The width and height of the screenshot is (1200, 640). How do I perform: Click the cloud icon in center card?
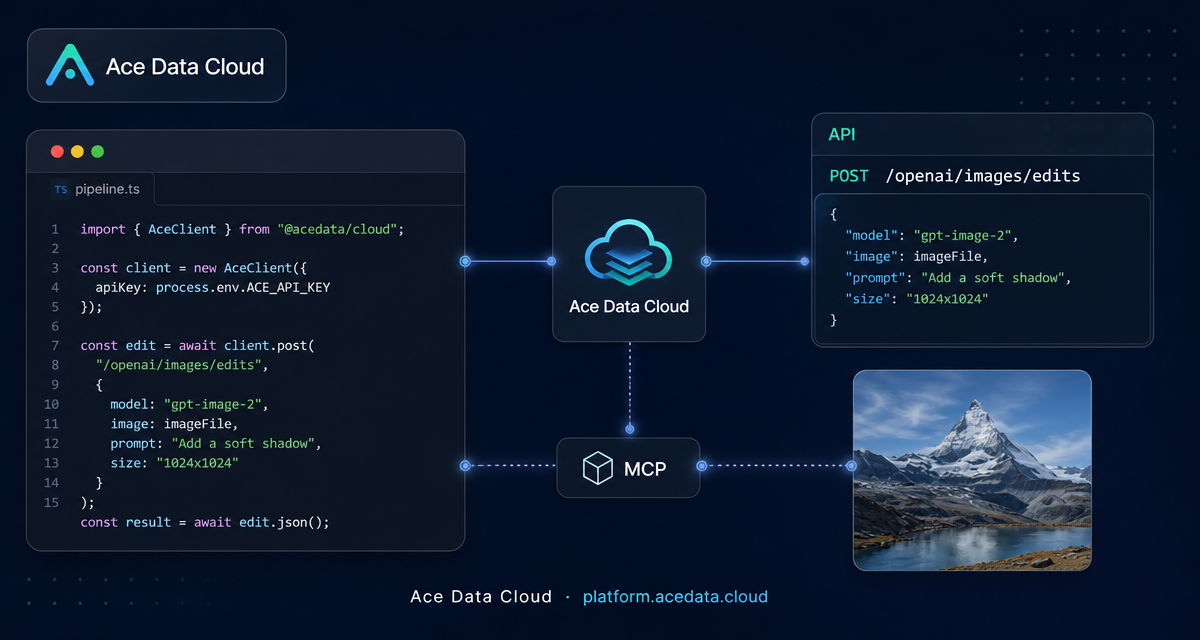pos(629,254)
